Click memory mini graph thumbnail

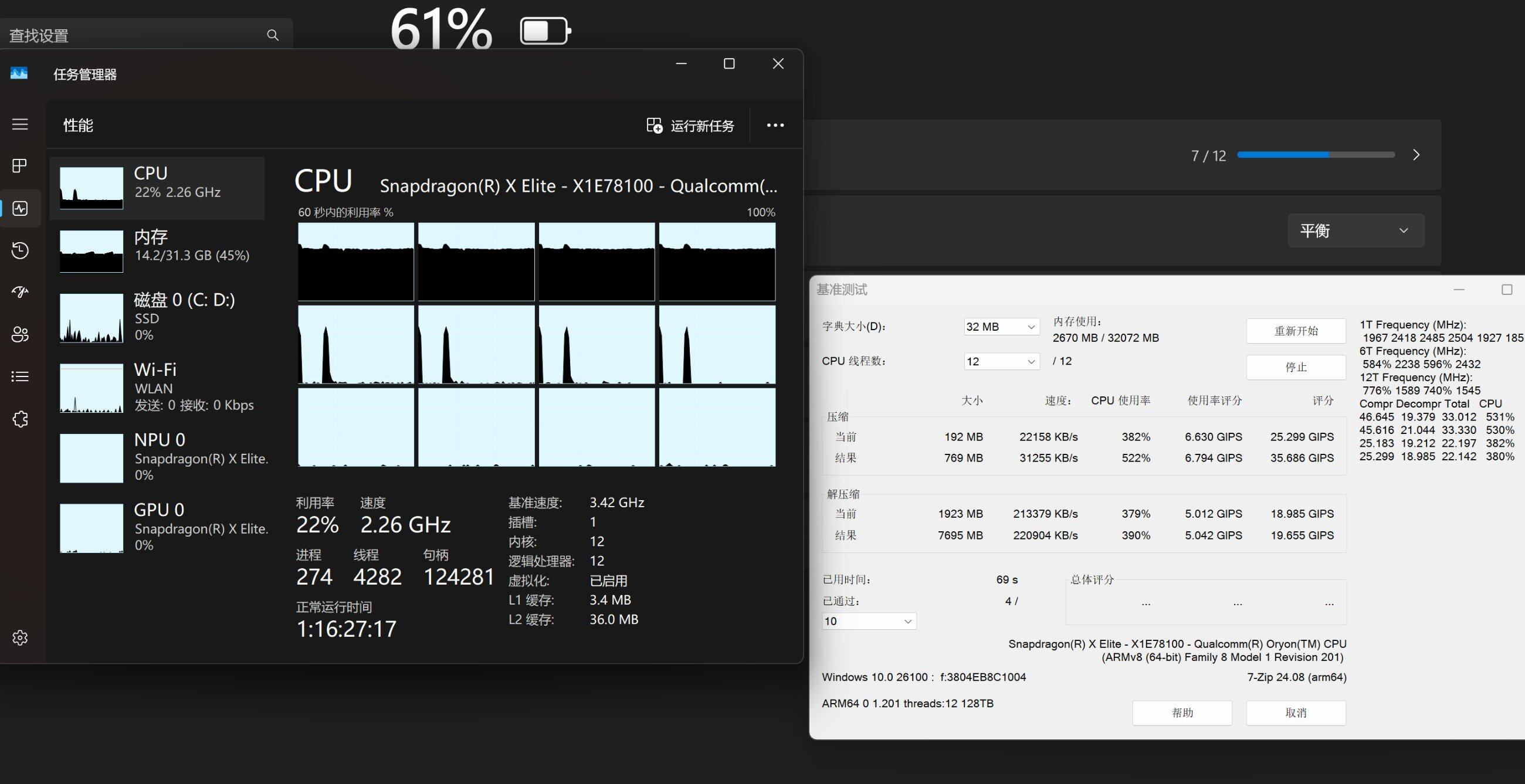(91, 252)
